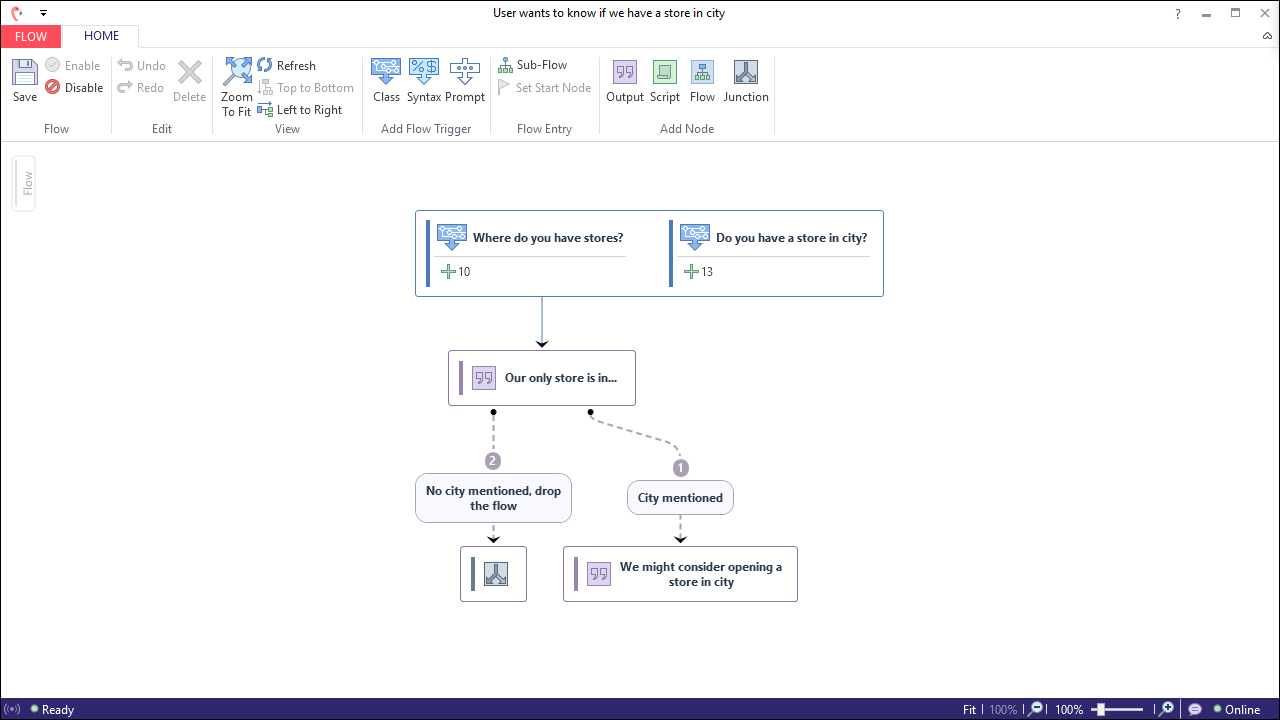Adjust the zoom slider handle
Image resolution: width=1280 pixels, height=720 pixels.
click(1100, 709)
